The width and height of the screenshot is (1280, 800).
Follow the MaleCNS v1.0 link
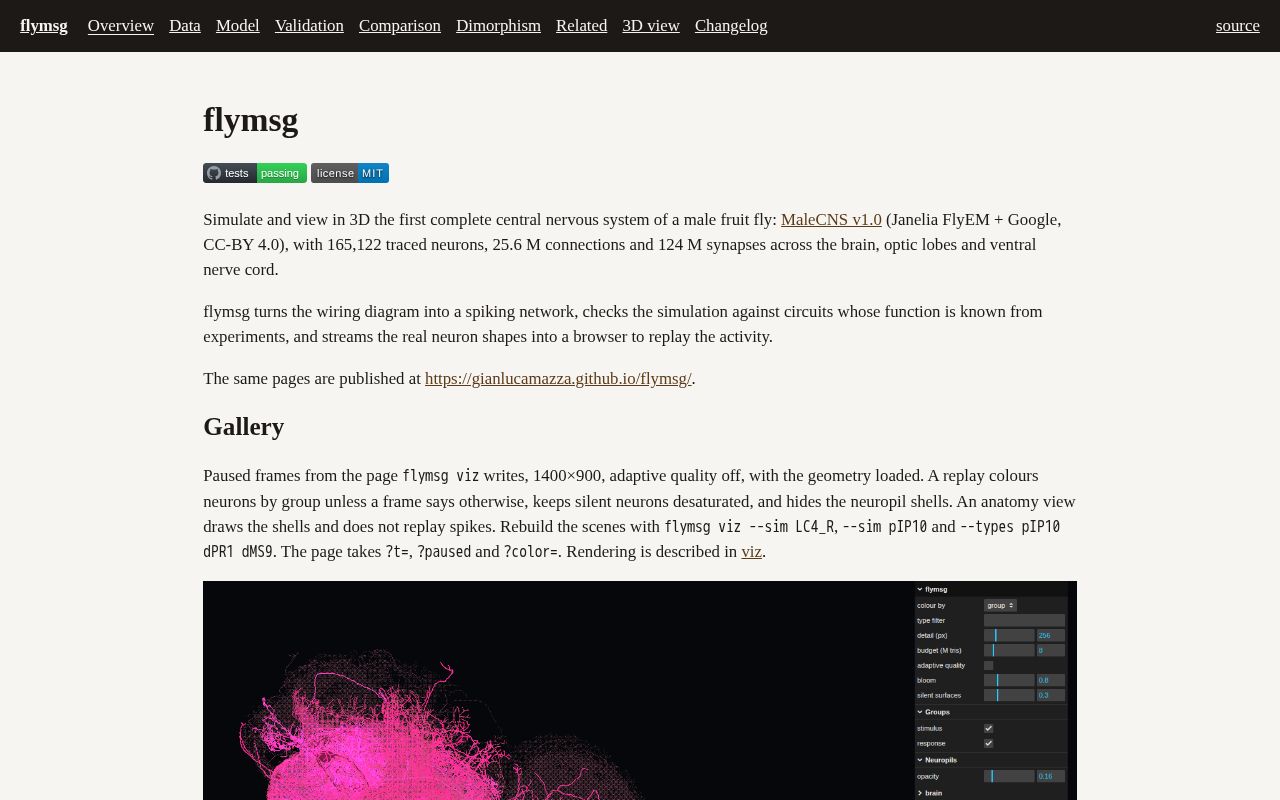831,220
